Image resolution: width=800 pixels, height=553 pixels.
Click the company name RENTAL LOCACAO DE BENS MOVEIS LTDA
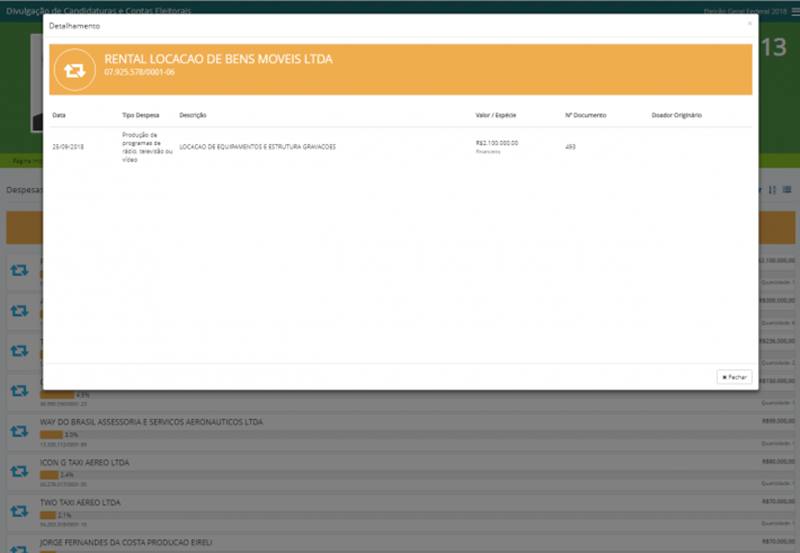click(218, 59)
